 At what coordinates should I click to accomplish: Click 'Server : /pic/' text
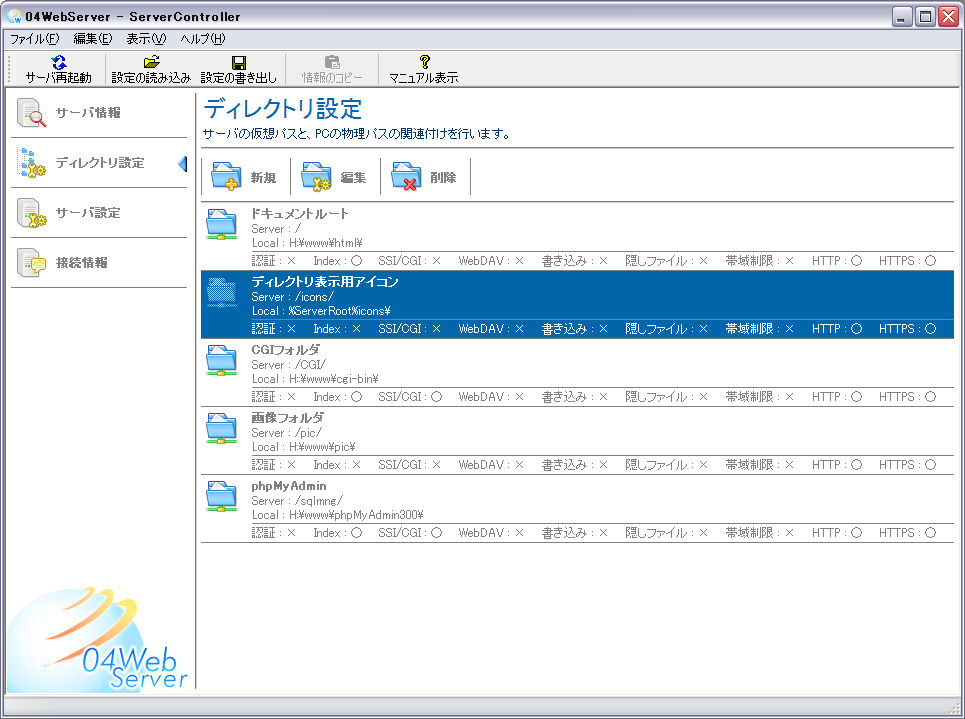286,432
